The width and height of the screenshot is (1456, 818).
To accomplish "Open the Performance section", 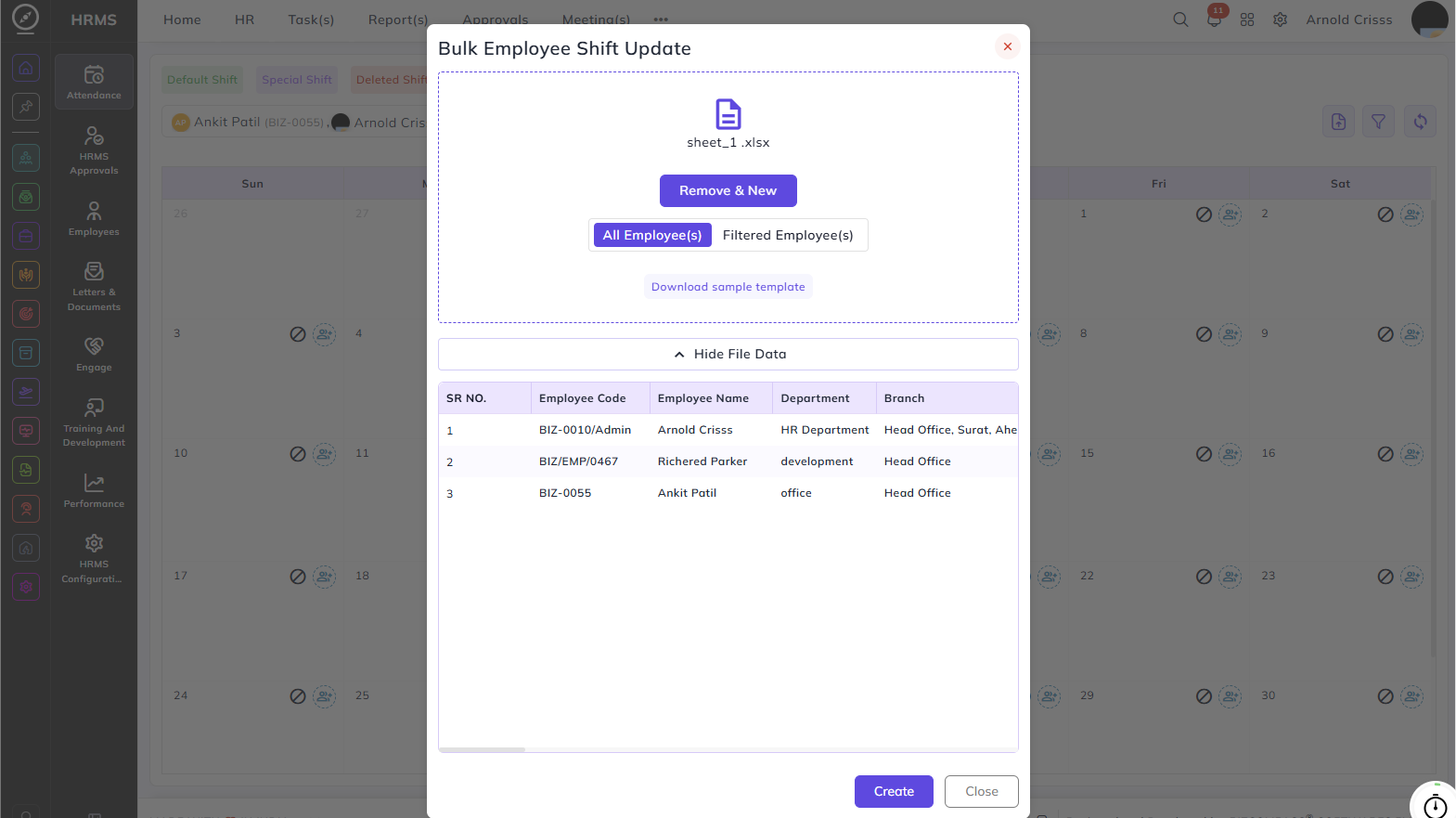I will click(x=94, y=490).
